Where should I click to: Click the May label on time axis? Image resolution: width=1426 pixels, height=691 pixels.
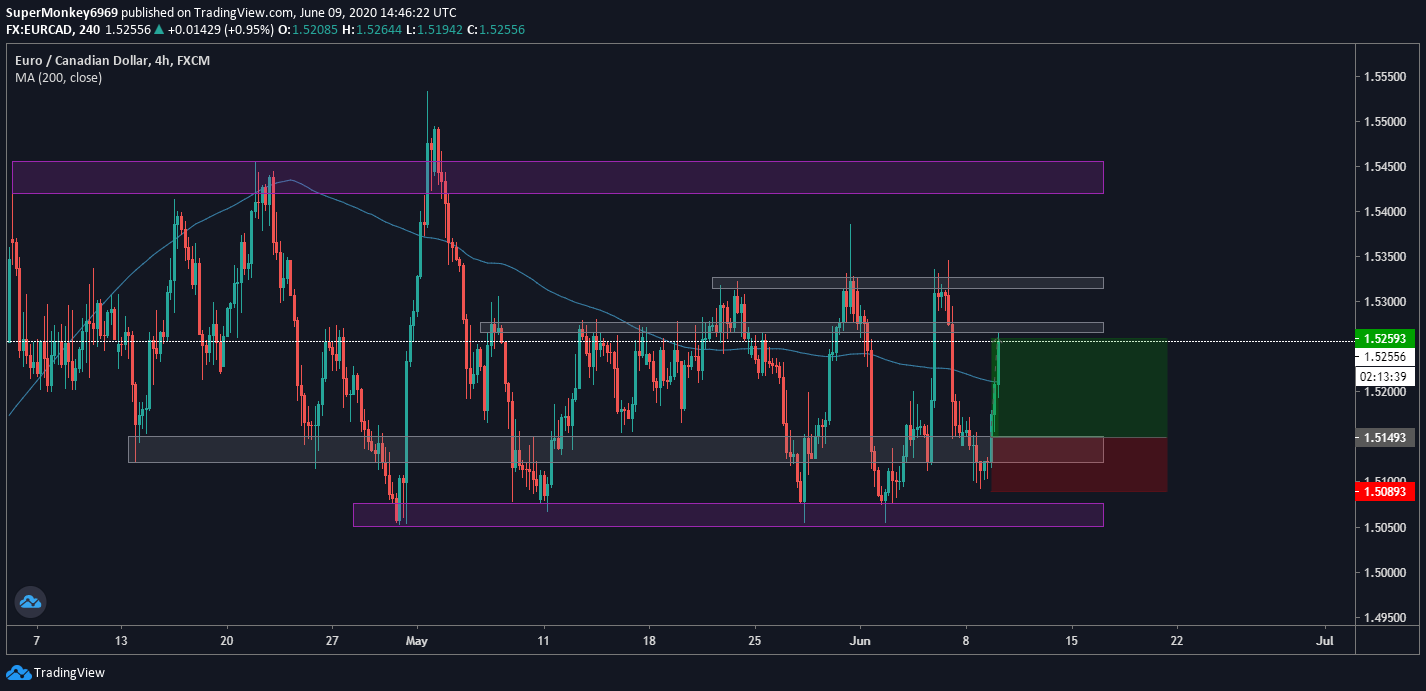point(418,640)
